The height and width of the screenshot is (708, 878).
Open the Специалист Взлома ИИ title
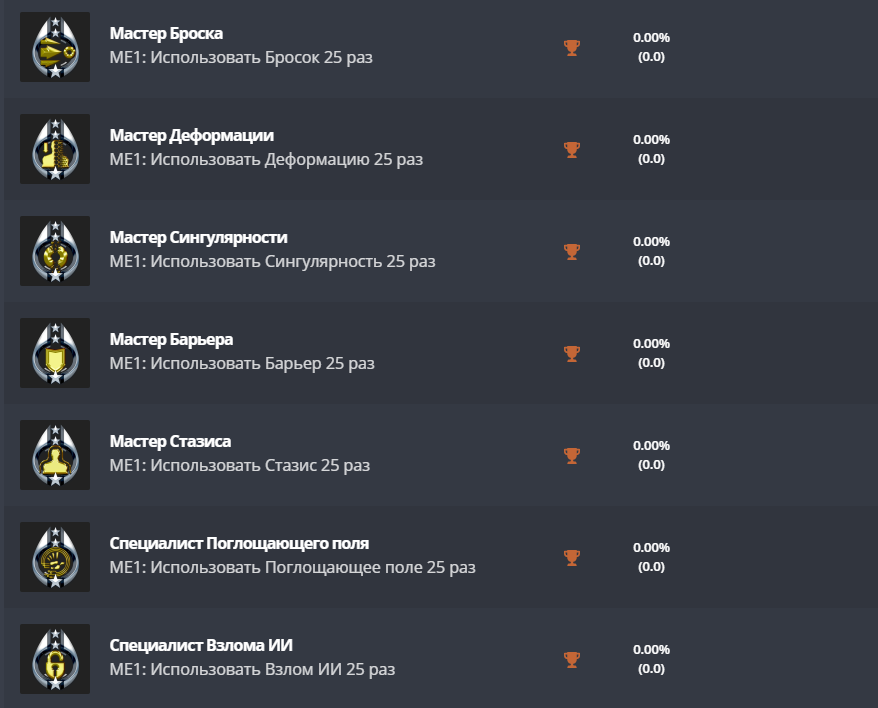201,646
